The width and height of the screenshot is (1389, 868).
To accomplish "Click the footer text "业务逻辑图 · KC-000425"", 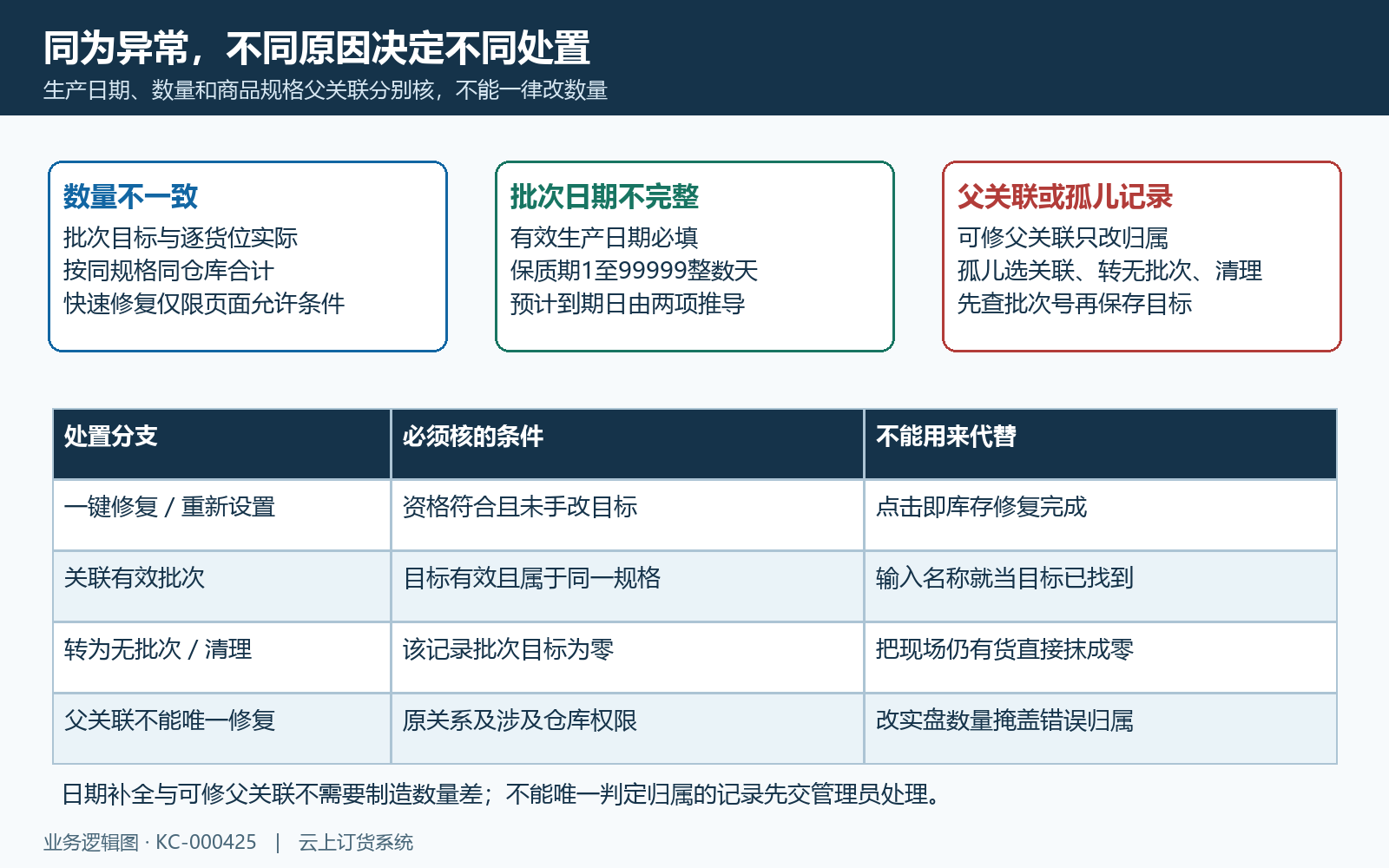I will coord(150,842).
